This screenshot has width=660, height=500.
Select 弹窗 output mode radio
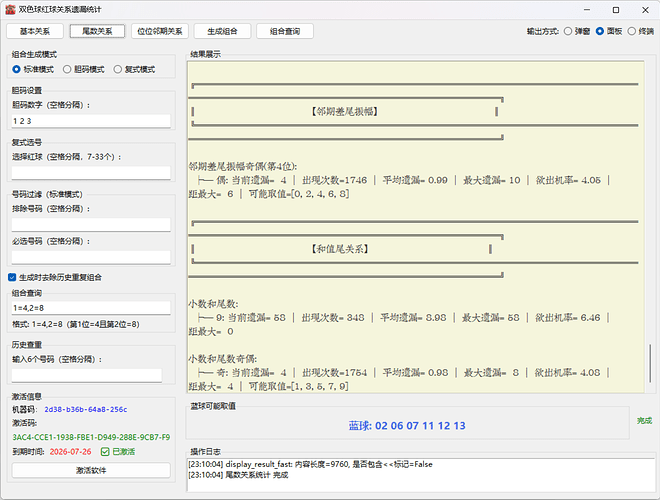click(x=568, y=31)
